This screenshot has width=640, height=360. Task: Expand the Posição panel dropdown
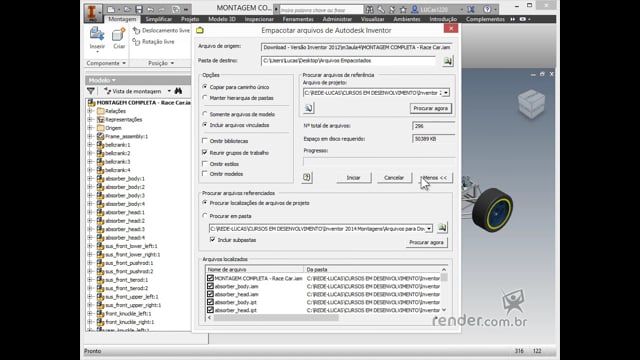172,63
